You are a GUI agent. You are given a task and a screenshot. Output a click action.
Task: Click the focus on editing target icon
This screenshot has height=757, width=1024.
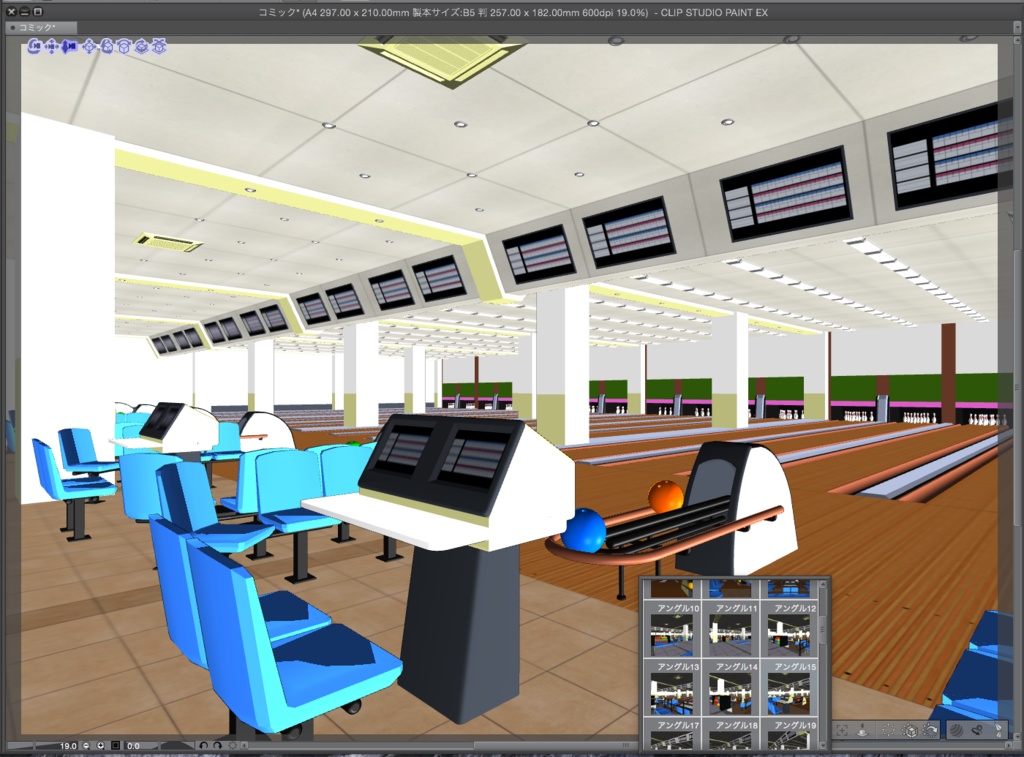tap(842, 730)
